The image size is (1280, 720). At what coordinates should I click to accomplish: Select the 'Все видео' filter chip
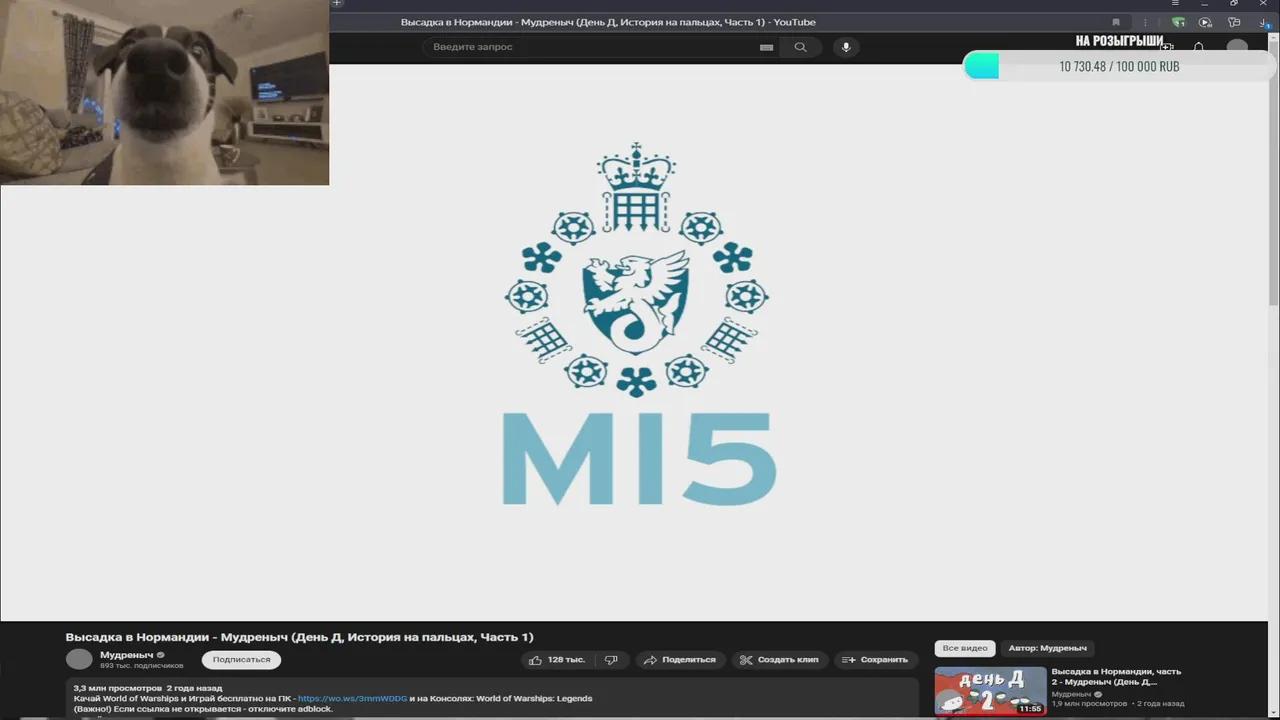pyautogui.click(x=965, y=648)
